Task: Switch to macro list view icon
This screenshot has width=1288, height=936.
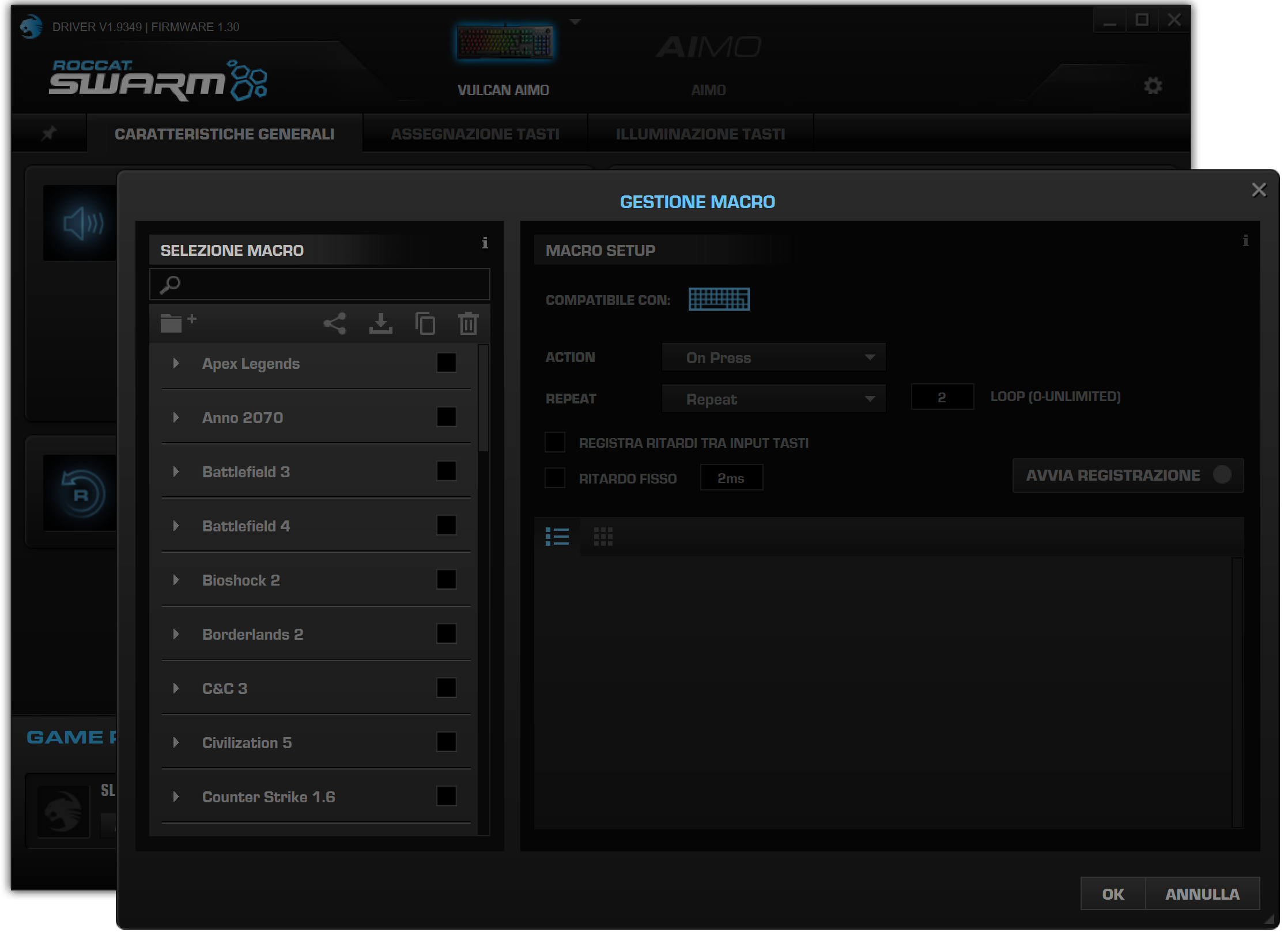Action: pyautogui.click(x=557, y=537)
